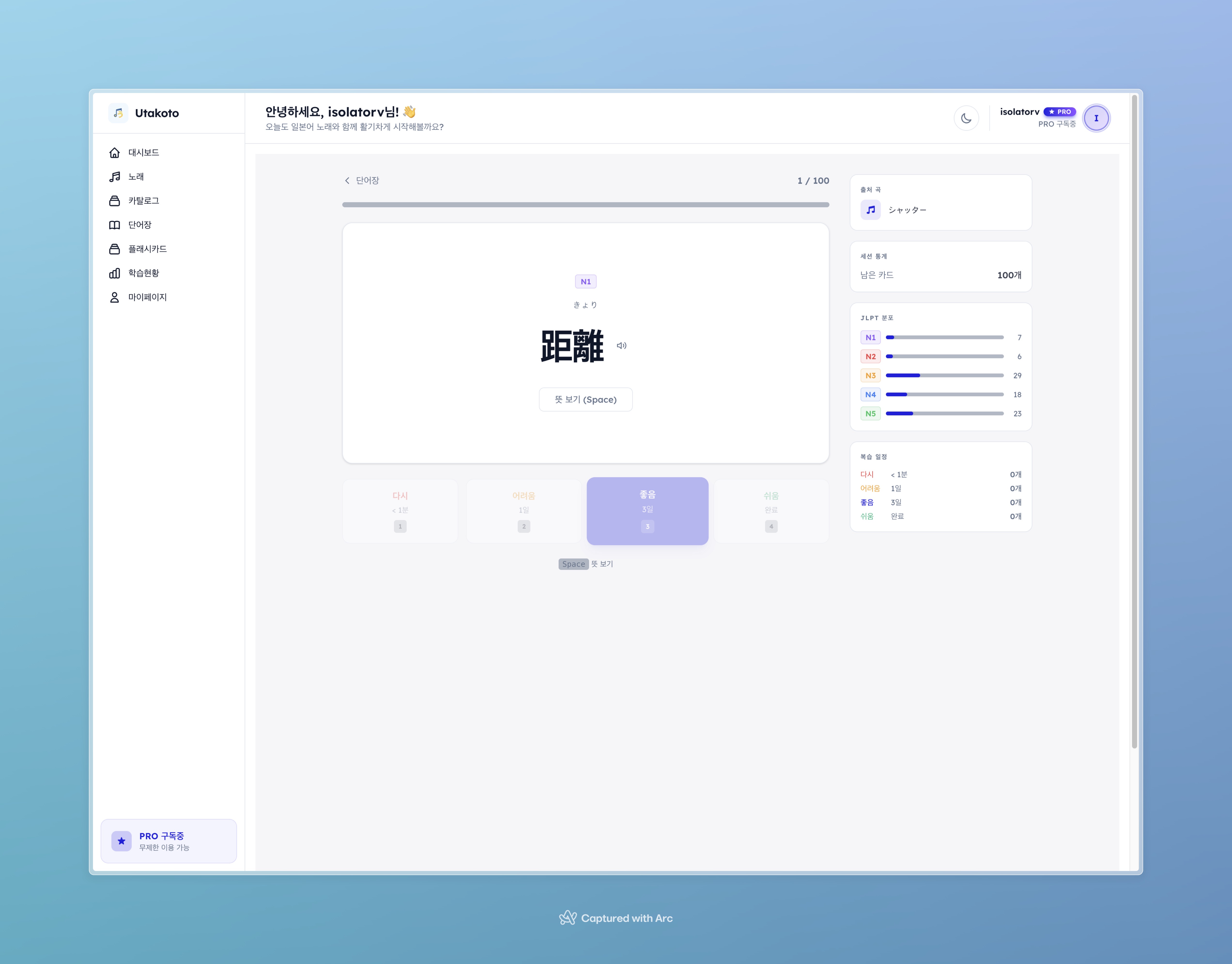
Task: Rate the card as 다시
Action: (400, 511)
